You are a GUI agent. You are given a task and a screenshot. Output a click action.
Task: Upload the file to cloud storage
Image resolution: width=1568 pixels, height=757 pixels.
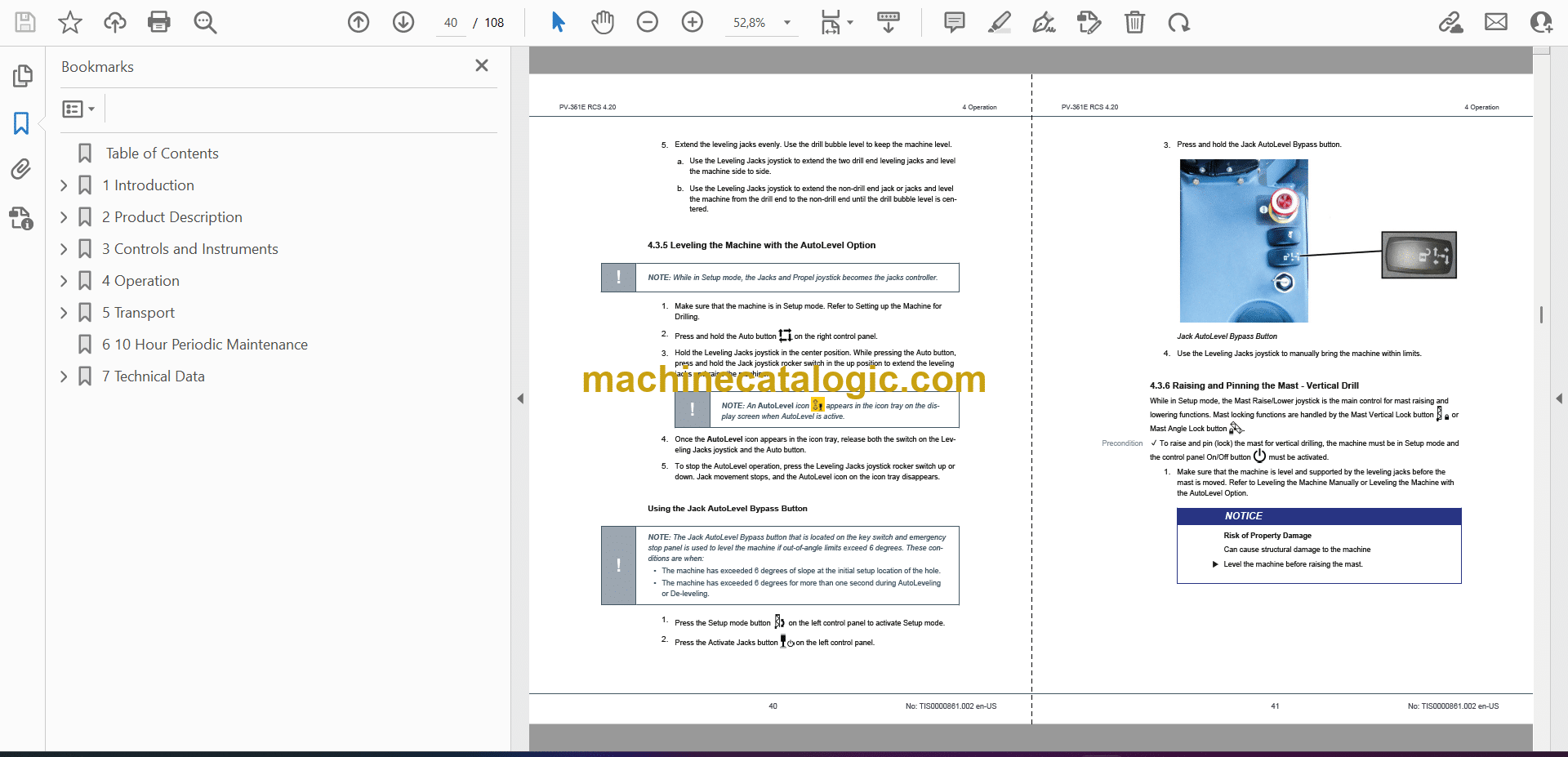(115, 22)
